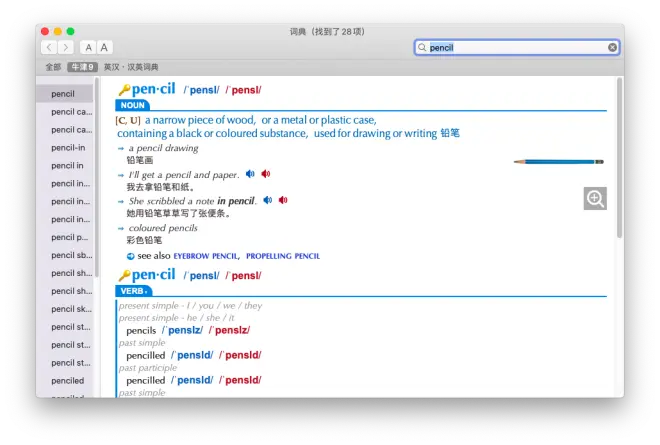Click the green window zoom button
The width and height of the screenshot is (660, 445).
(71, 31)
